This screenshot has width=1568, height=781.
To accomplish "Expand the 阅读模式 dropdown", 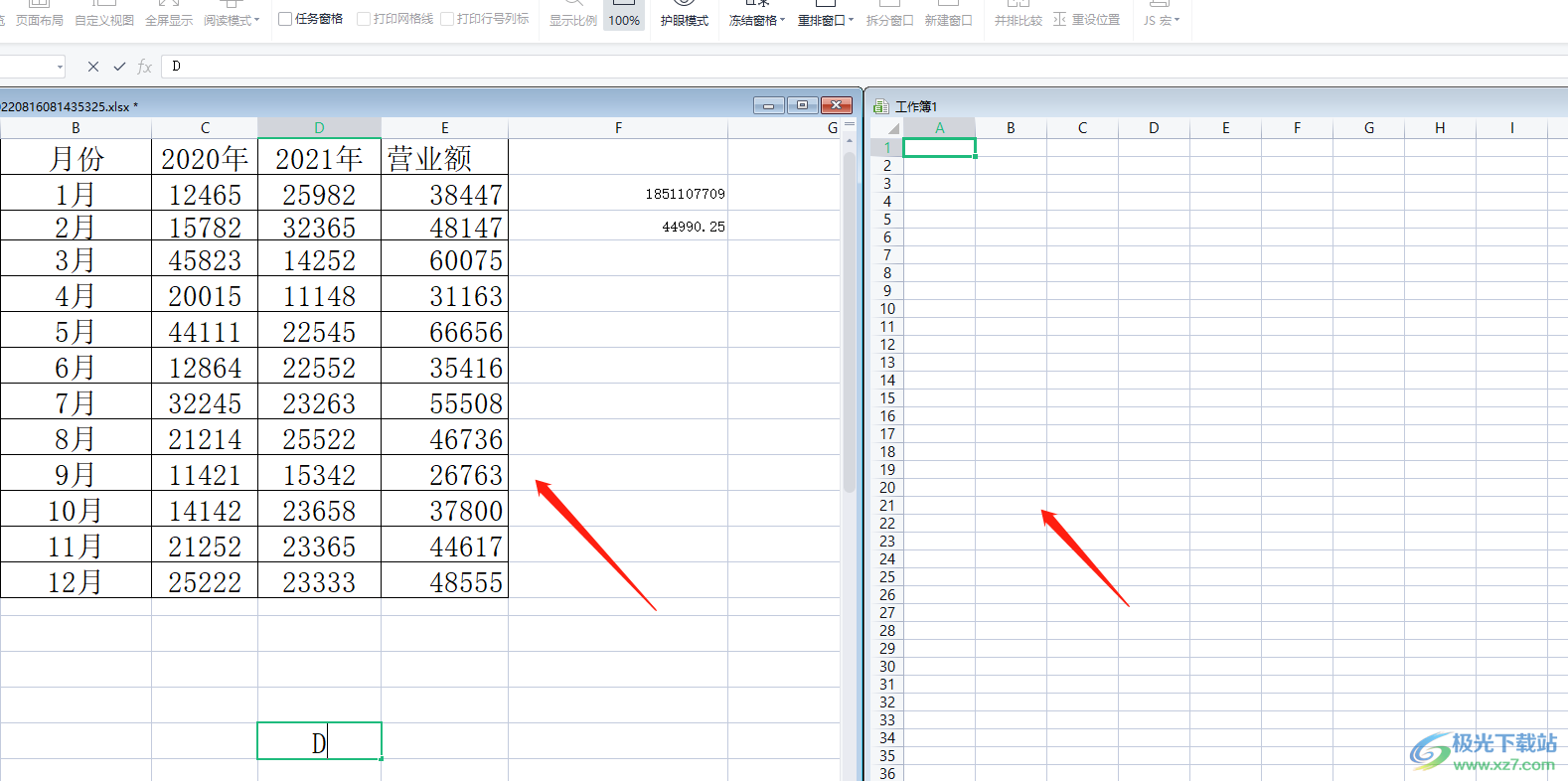I will (x=256, y=20).
